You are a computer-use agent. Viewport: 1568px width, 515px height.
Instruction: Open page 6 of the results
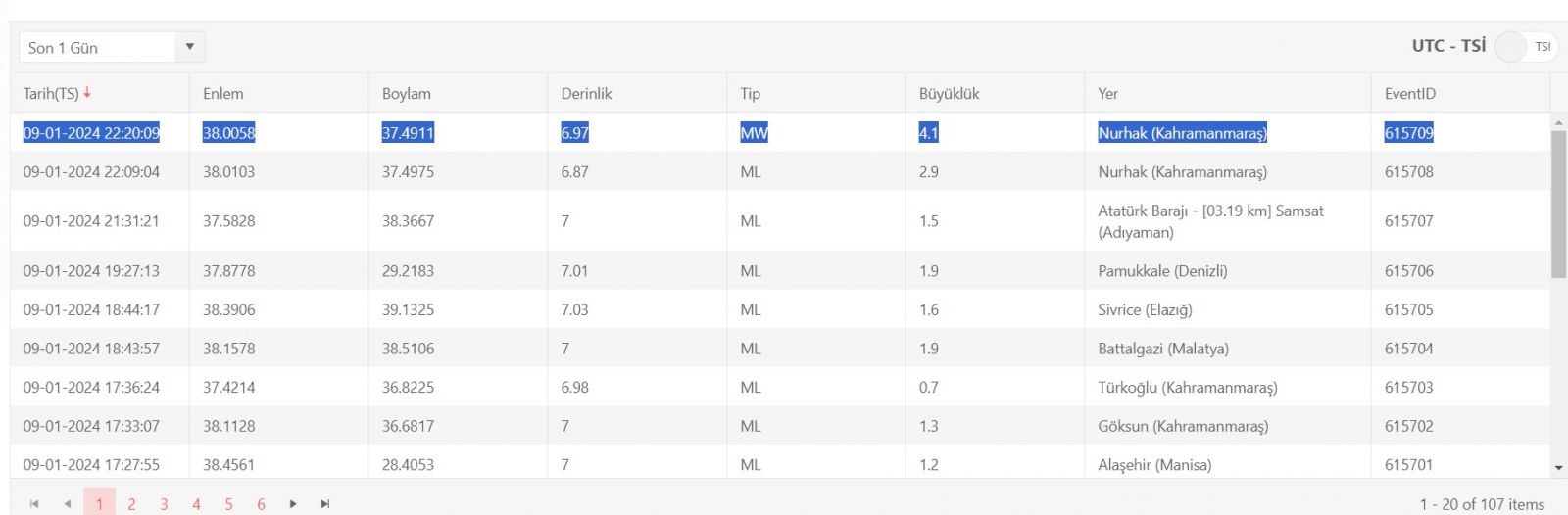coord(261,504)
